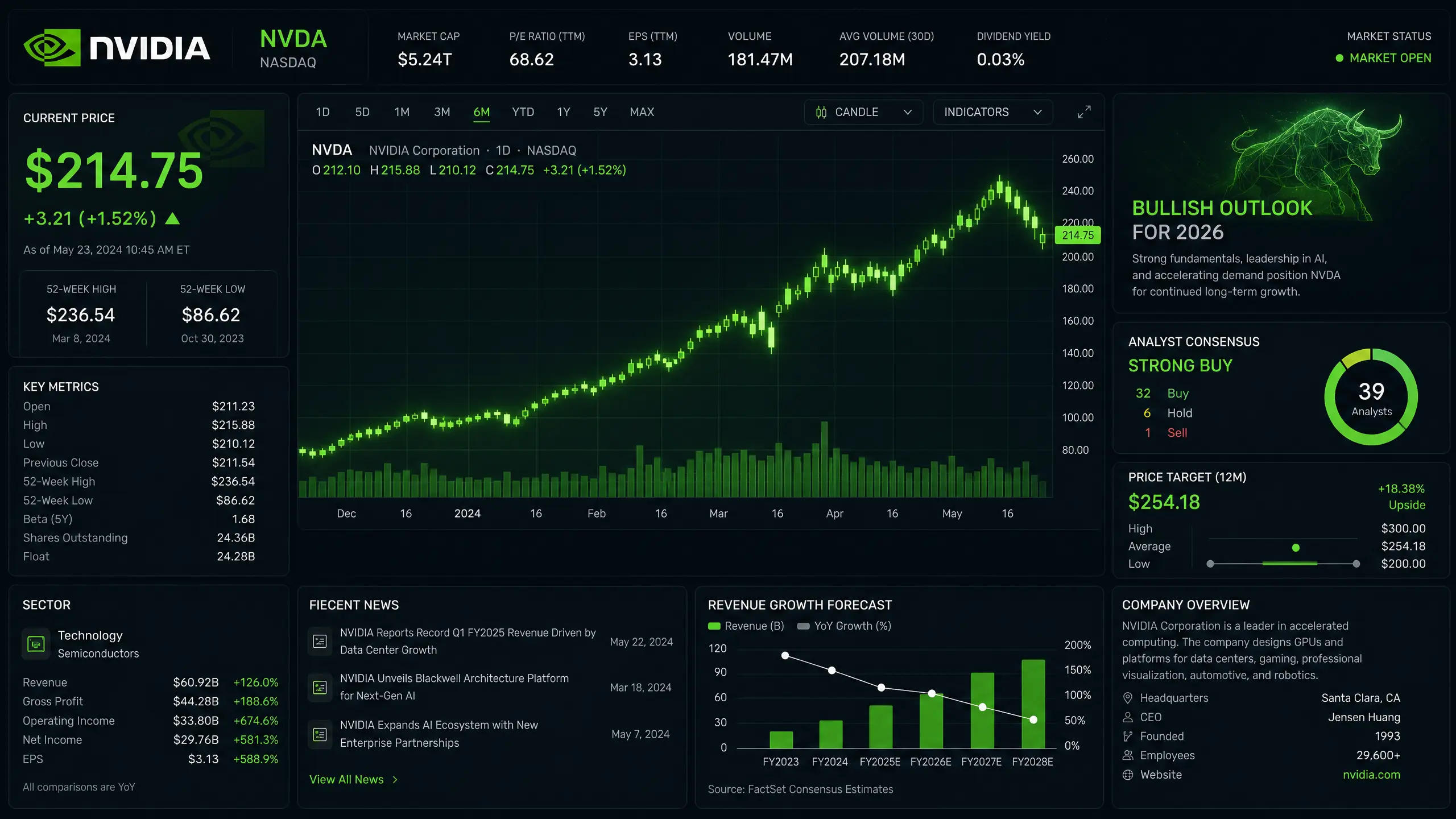Open news icon for Blackwell Architecture article

pos(320,688)
